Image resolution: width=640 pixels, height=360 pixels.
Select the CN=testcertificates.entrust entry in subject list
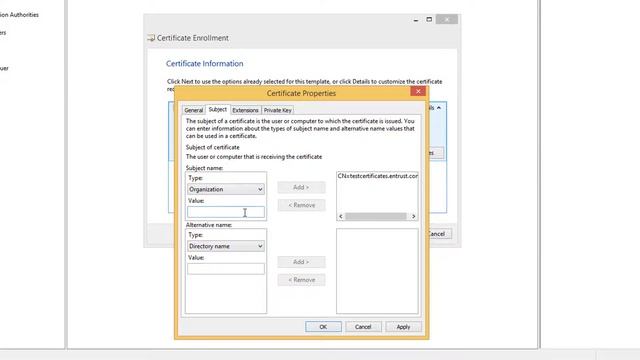click(378, 176)
